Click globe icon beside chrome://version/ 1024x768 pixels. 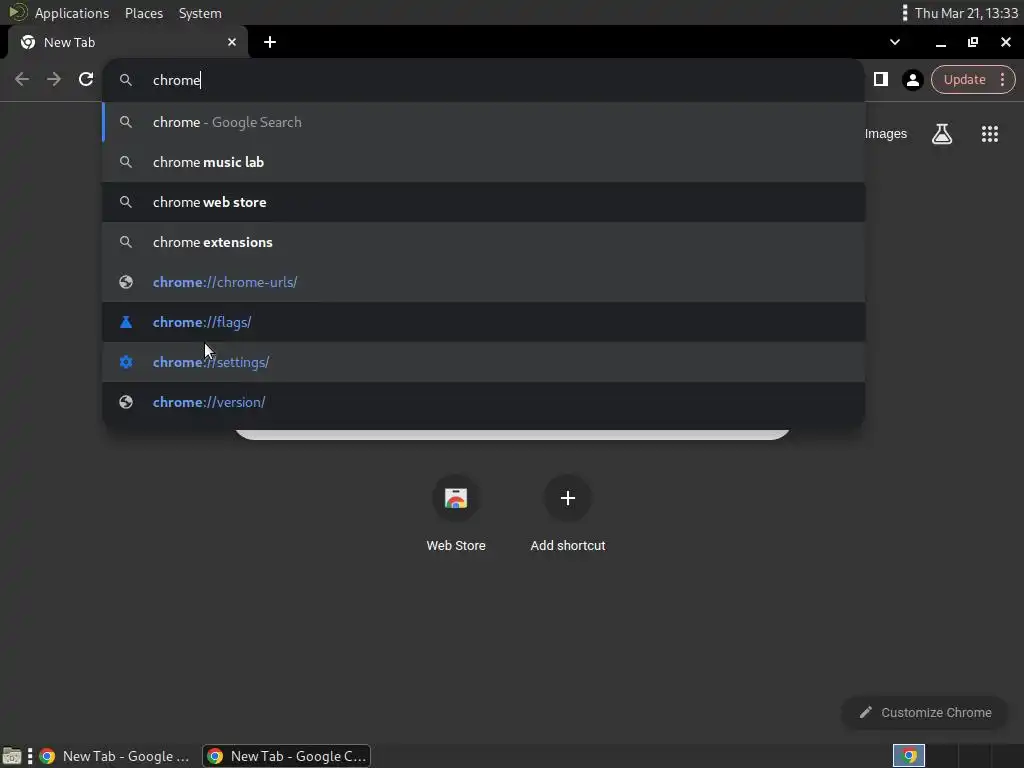tap(126, 402)
